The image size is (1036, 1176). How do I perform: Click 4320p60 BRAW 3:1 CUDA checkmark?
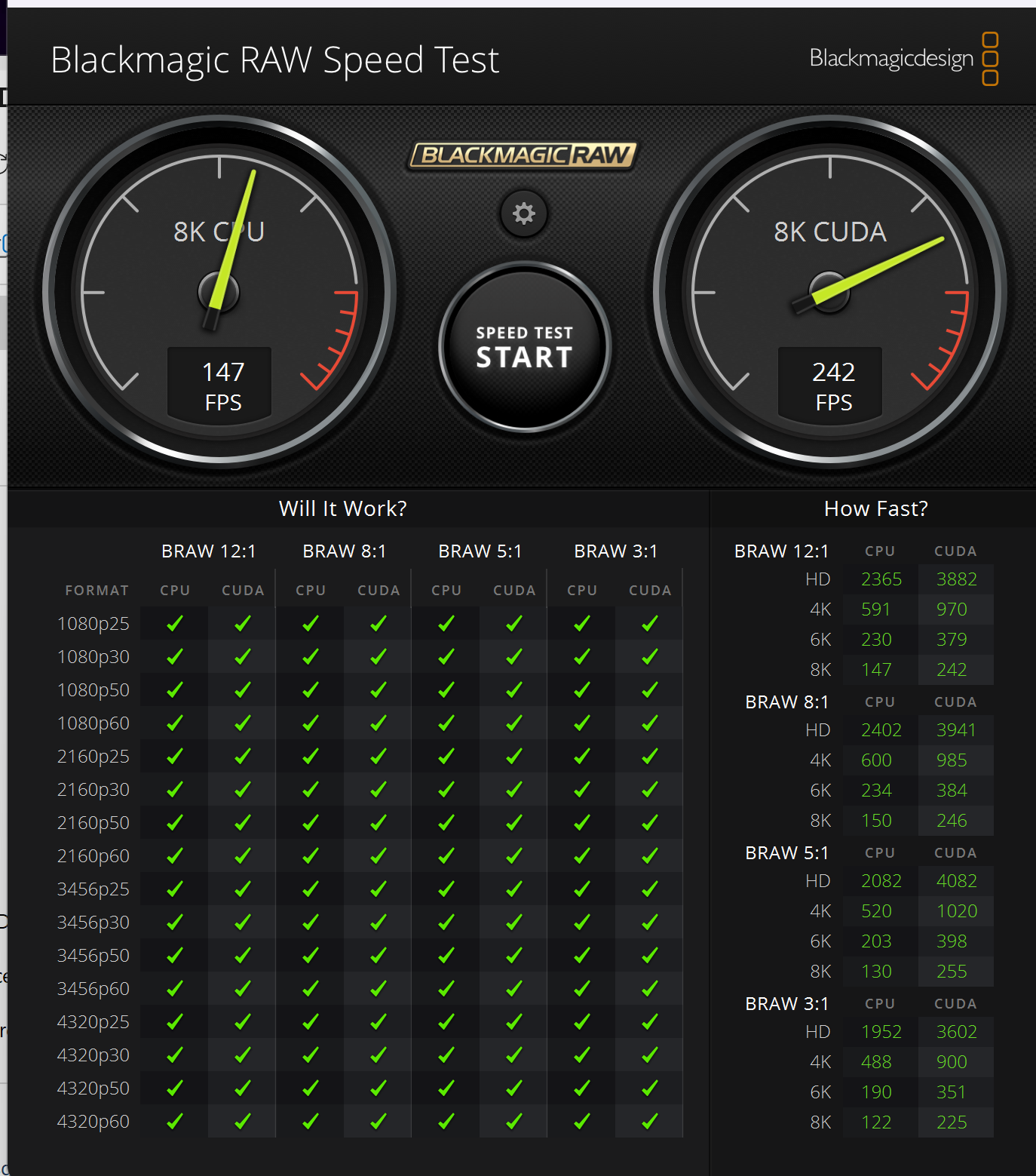pyautogui.click(x=650, y=1122)
